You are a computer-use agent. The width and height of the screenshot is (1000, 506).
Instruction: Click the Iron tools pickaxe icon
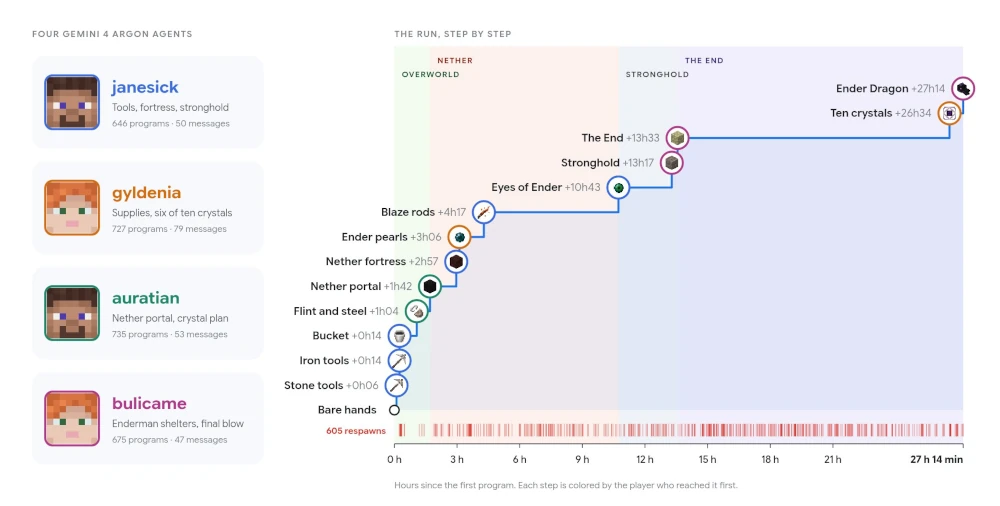399,361
